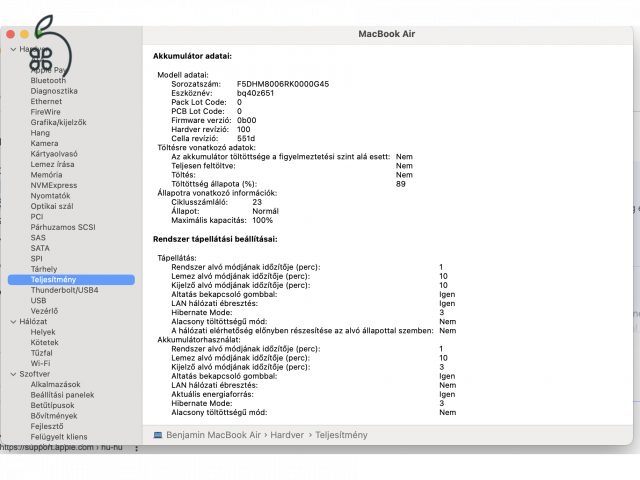Select FireWire in the sidebar
Screen dimensions: 640x480
point(45,112)
